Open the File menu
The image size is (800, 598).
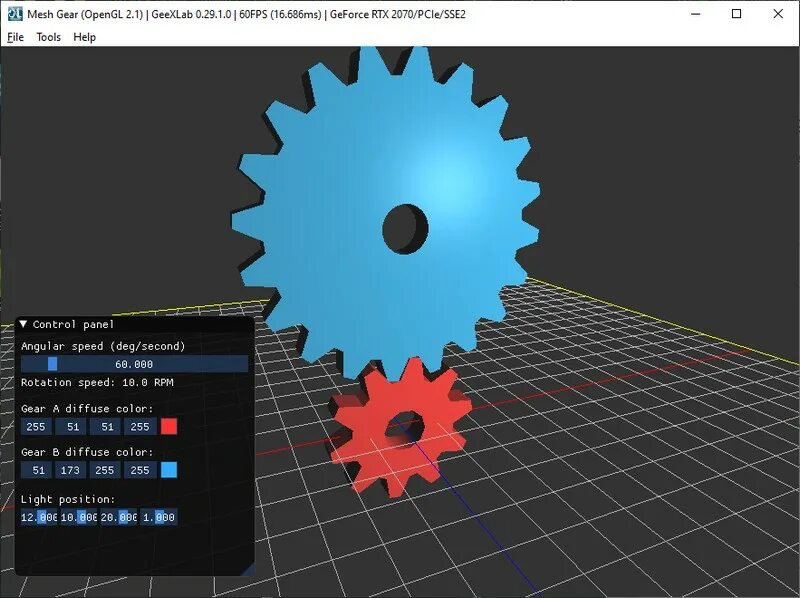tap(15, 37)
